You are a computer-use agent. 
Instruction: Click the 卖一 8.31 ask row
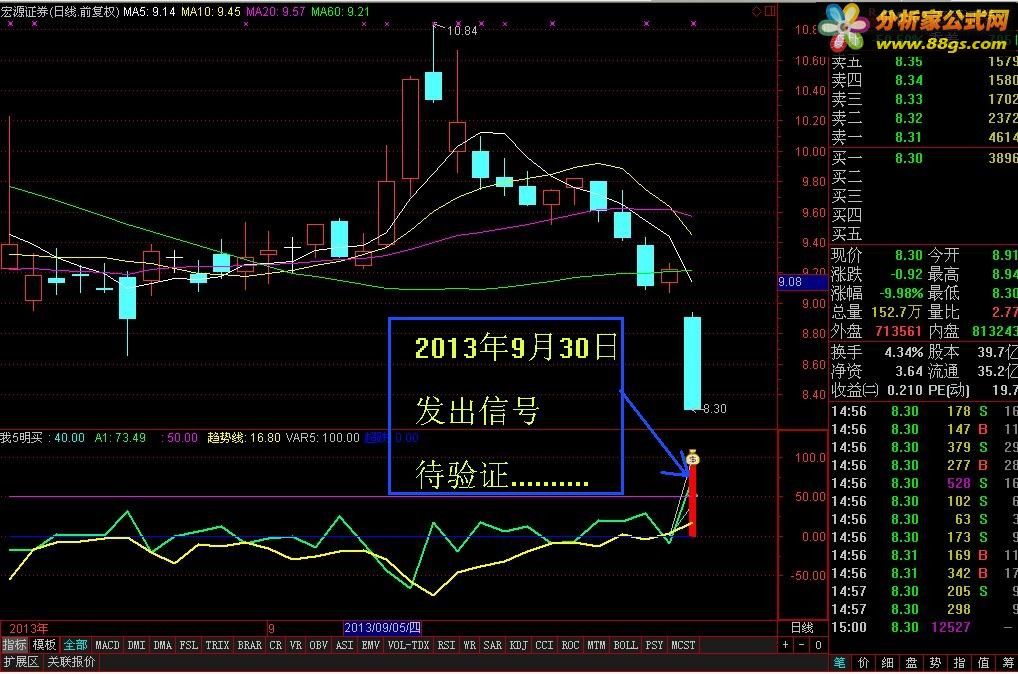924,137
